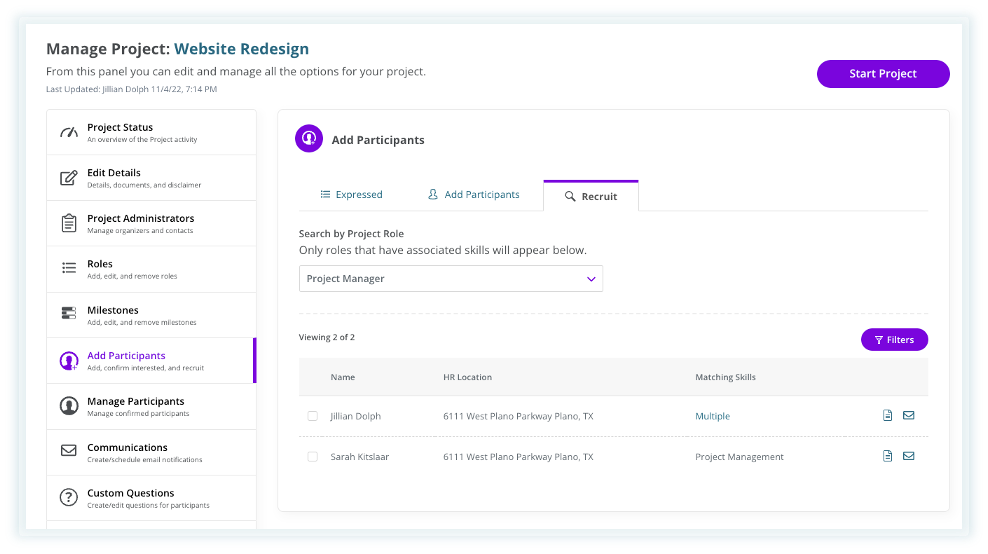Viewport: 988px width, 554px height.
Task: Click the Custom Questions help icon
Action: [x=69, y=498]
